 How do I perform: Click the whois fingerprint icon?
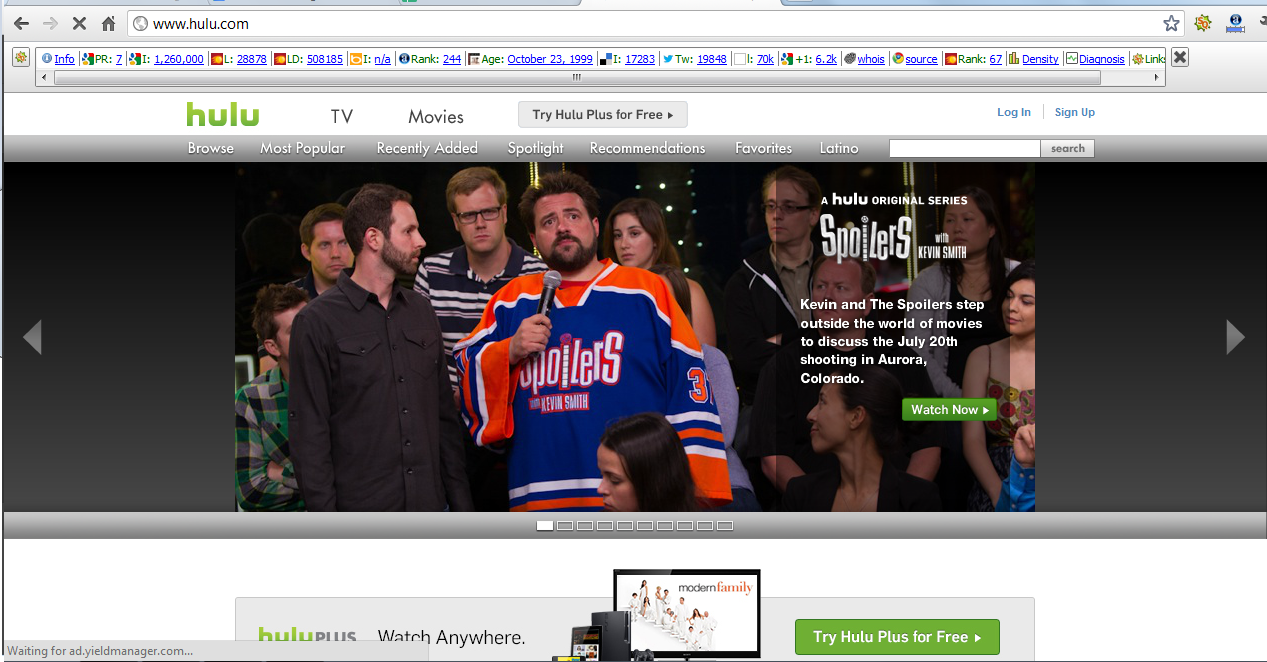tap(849, 59)
